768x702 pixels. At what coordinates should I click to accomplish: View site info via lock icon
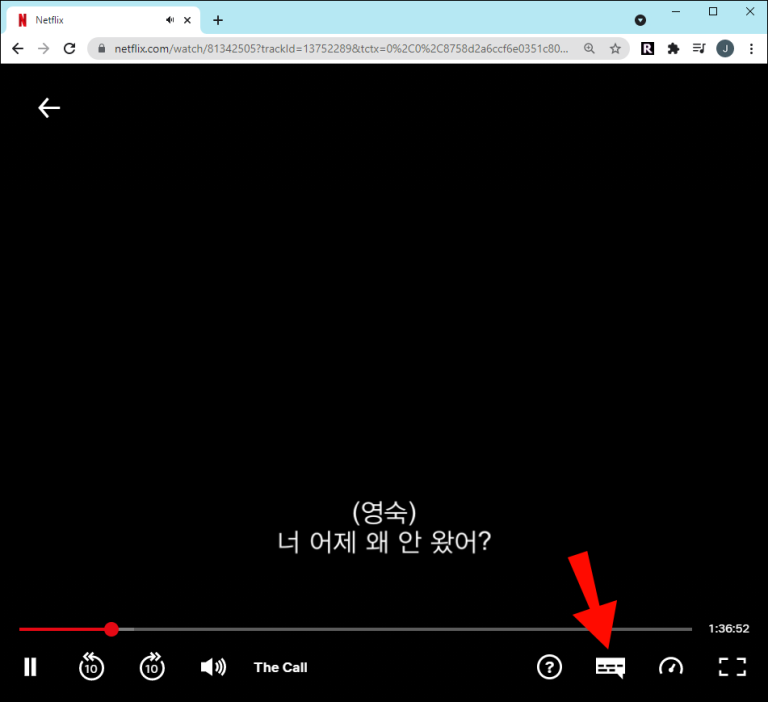point(101,48)
